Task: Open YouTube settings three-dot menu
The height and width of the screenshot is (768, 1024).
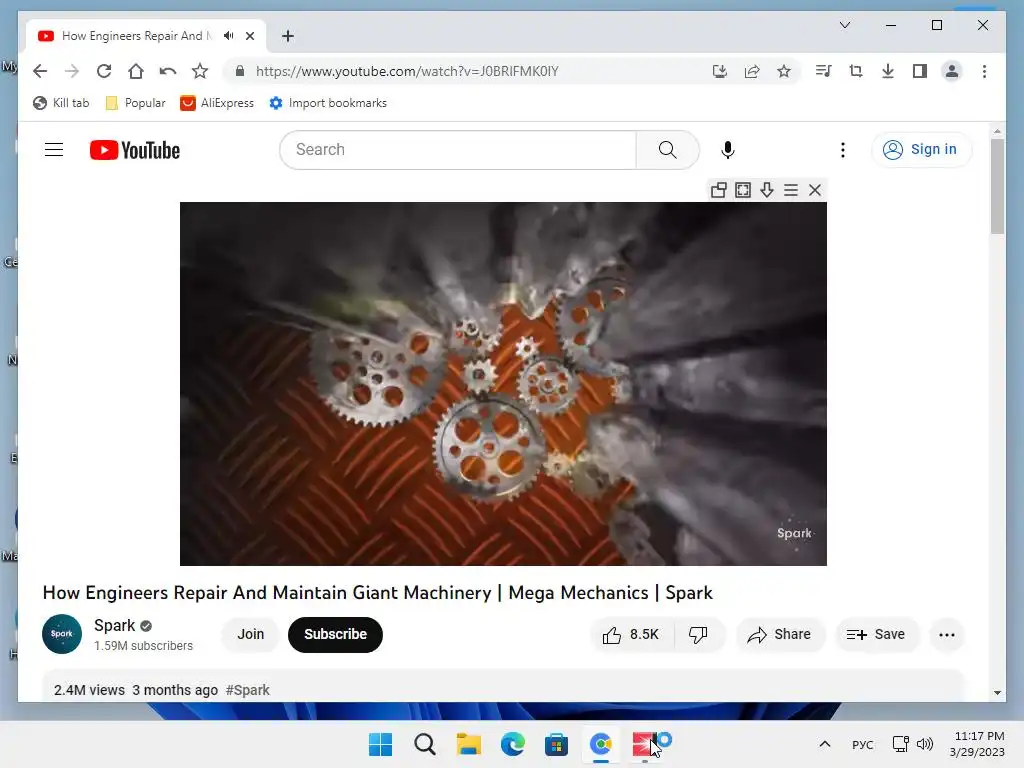Action: [842, 150]
